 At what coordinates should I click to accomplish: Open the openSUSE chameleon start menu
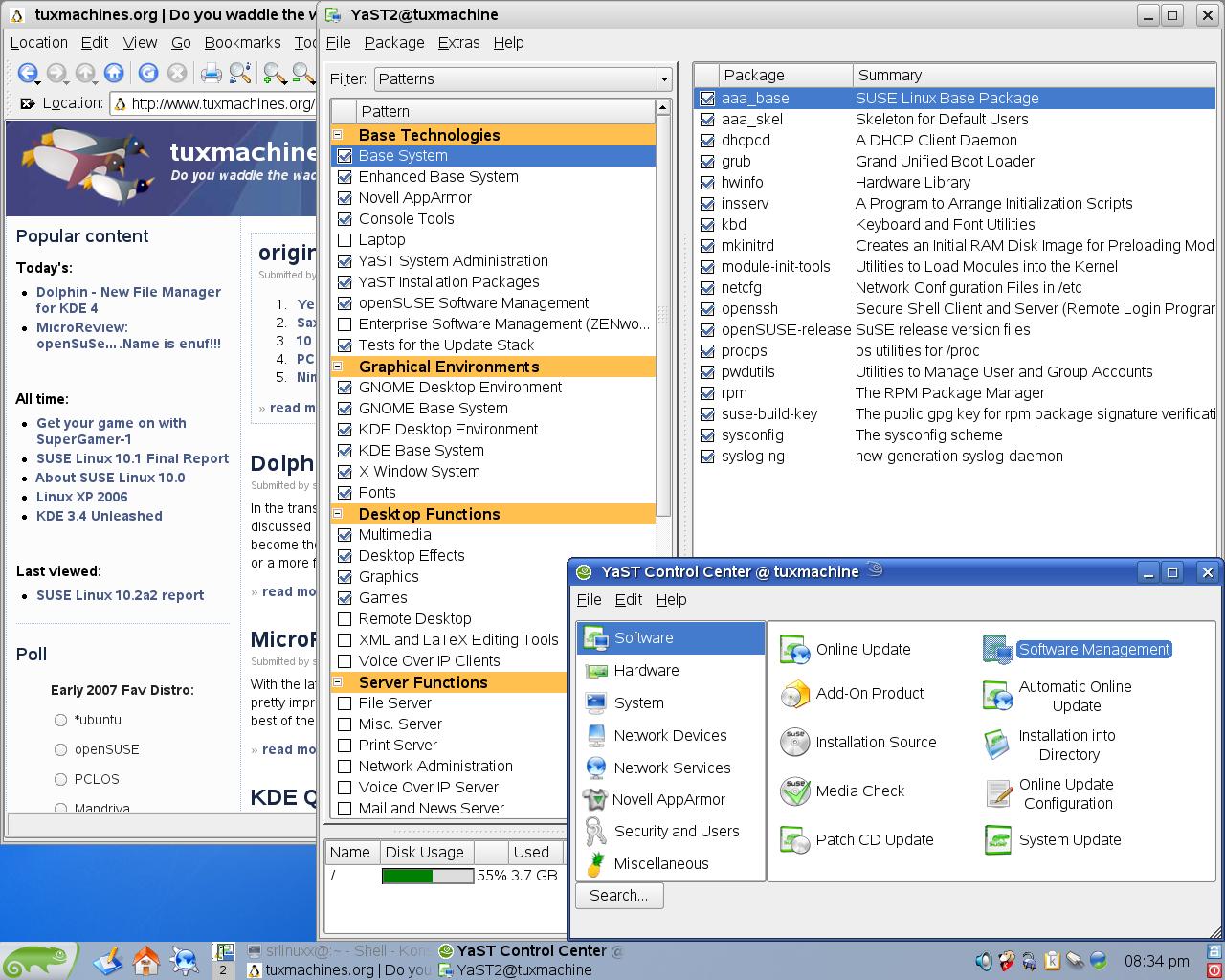click(x=38, y=960)
